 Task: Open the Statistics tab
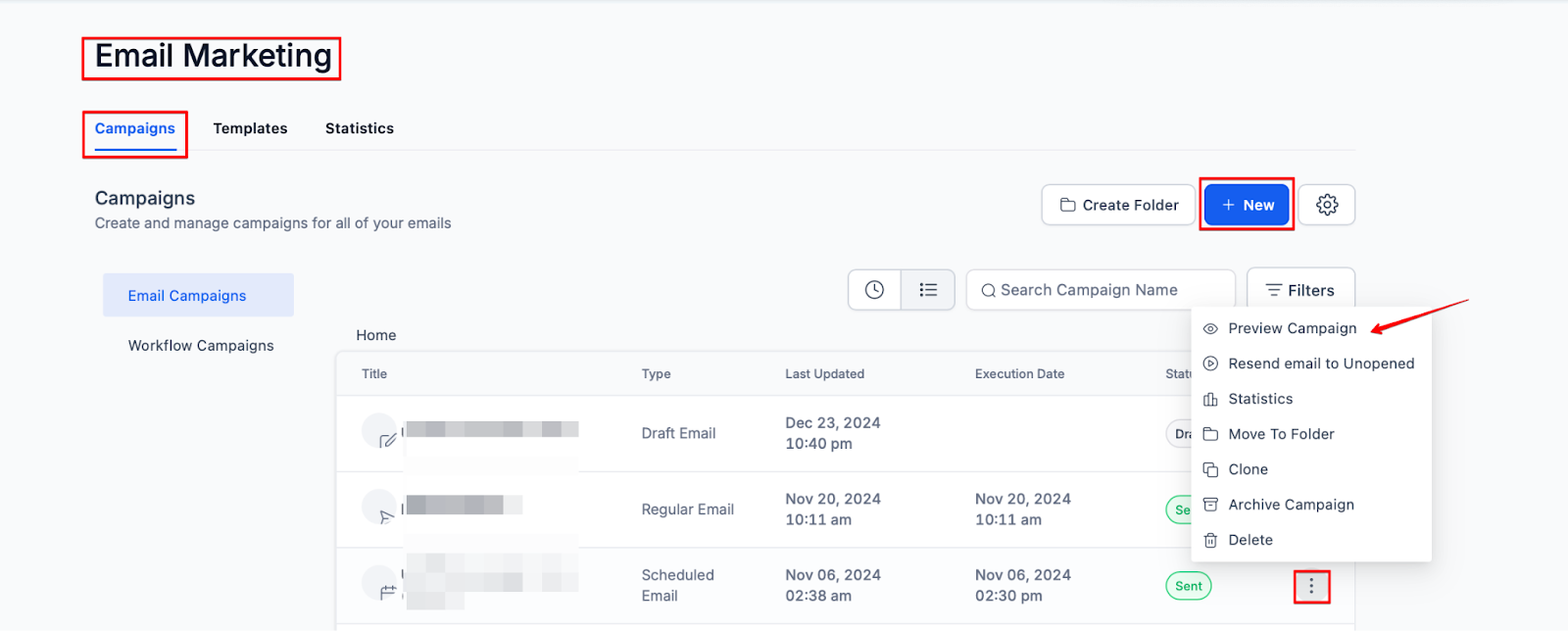pos(360,128)
